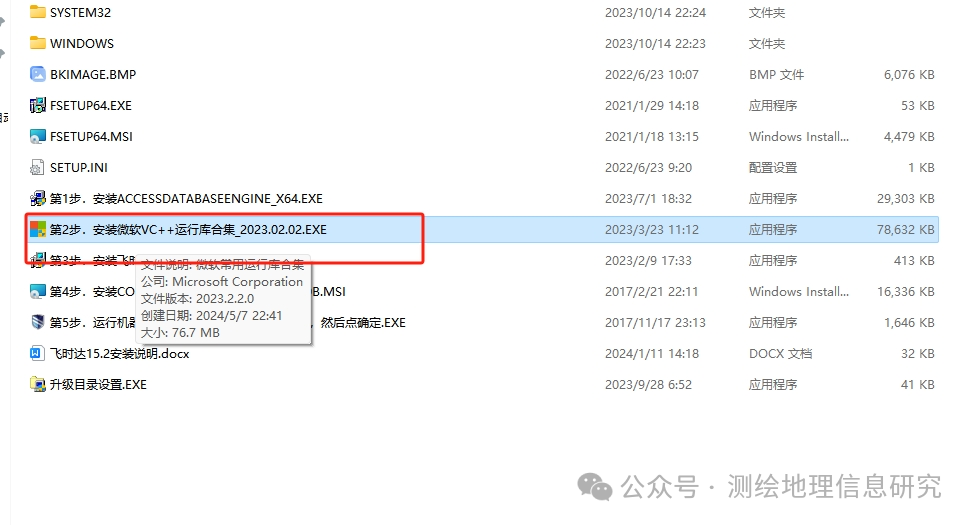
Task: Click the 6,076 KB size value
Action: pos(909,74)
